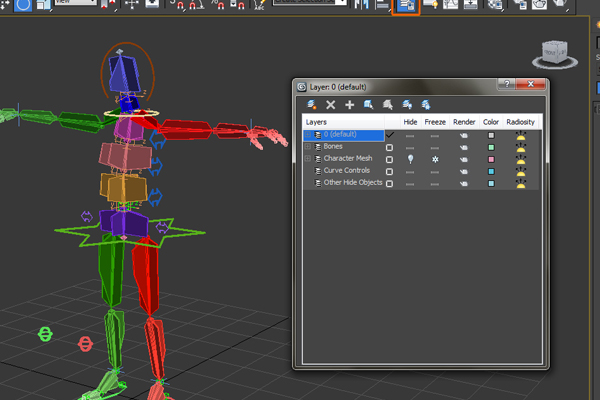This screenshot has width=600, height=400.
Task: Click the Color column header
Action: pyautogui.click(x=491, y=122)
